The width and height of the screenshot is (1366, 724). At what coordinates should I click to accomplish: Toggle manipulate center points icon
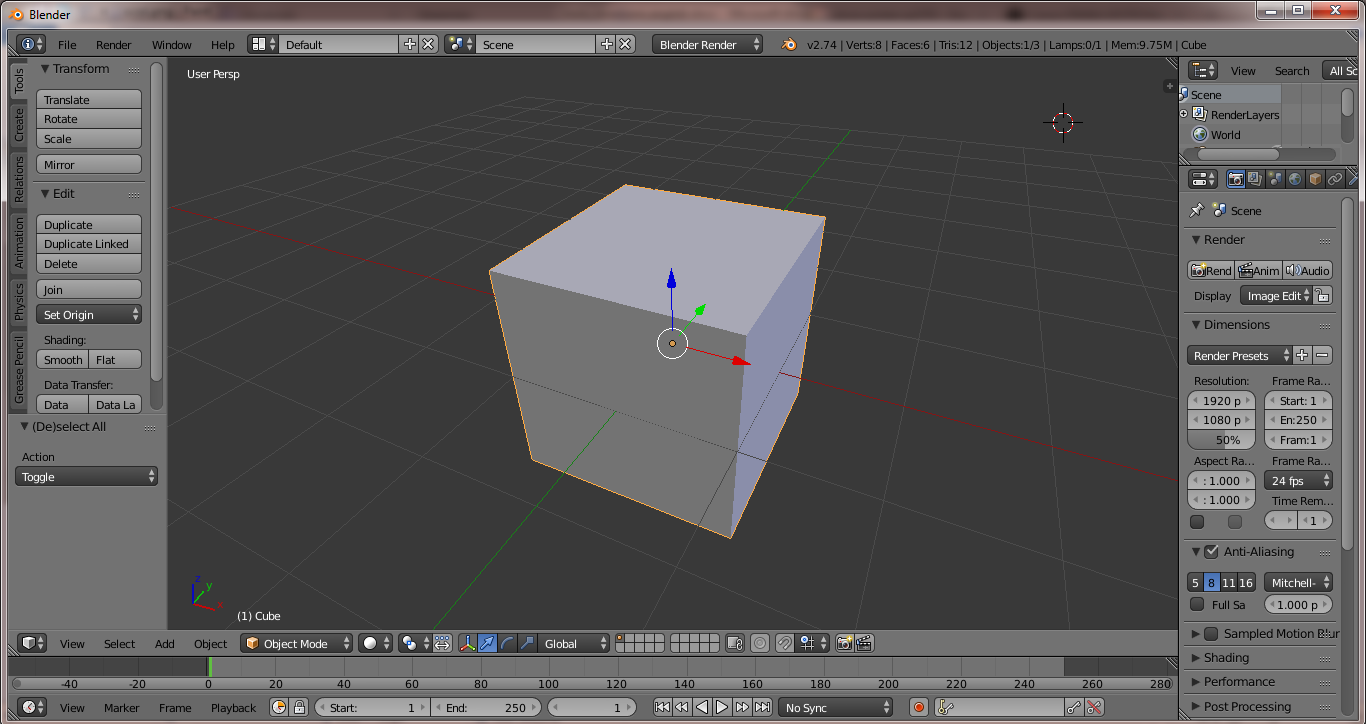tap(443, 643)
